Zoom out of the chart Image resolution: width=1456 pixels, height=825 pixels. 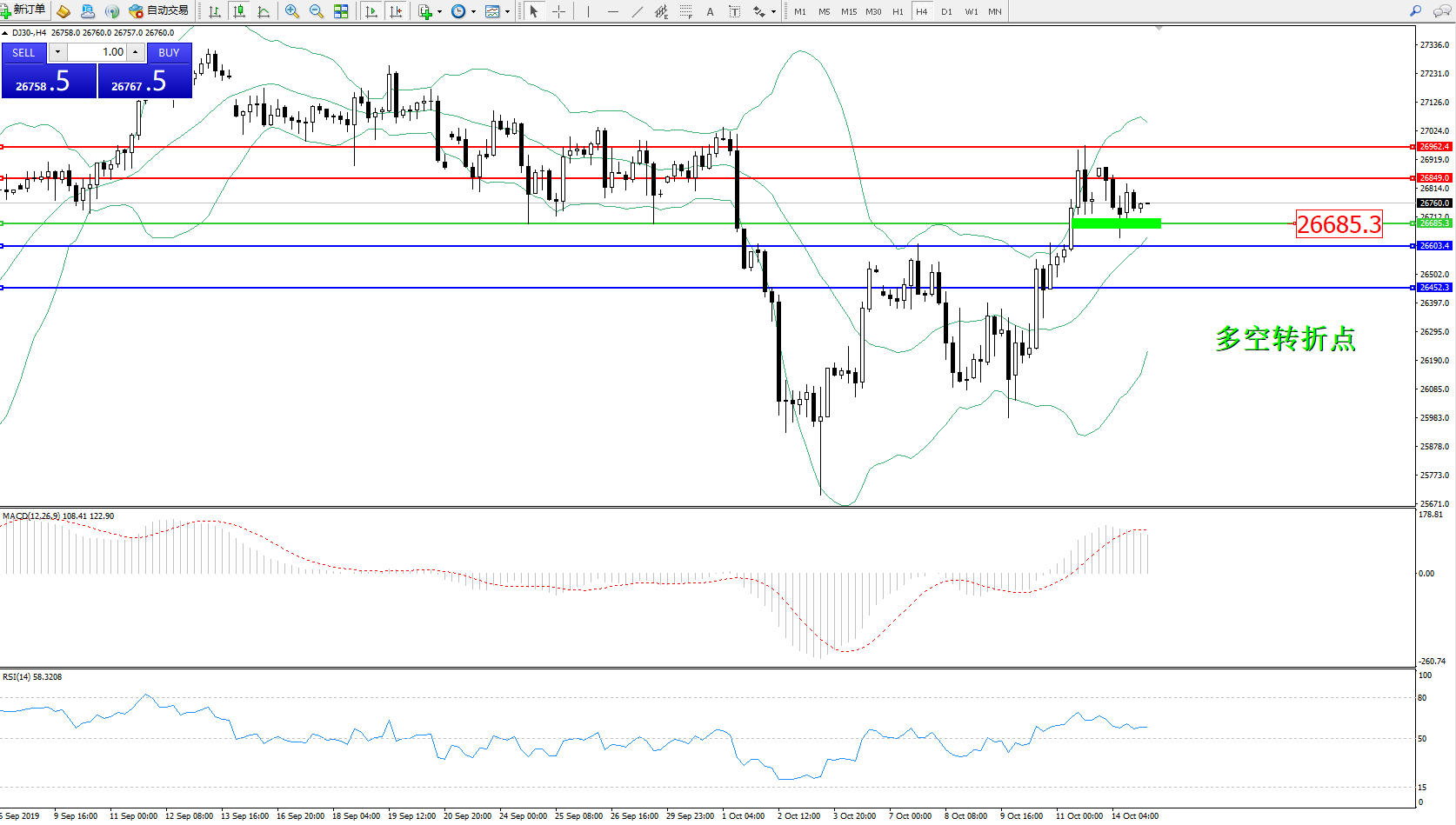point(317,11)
